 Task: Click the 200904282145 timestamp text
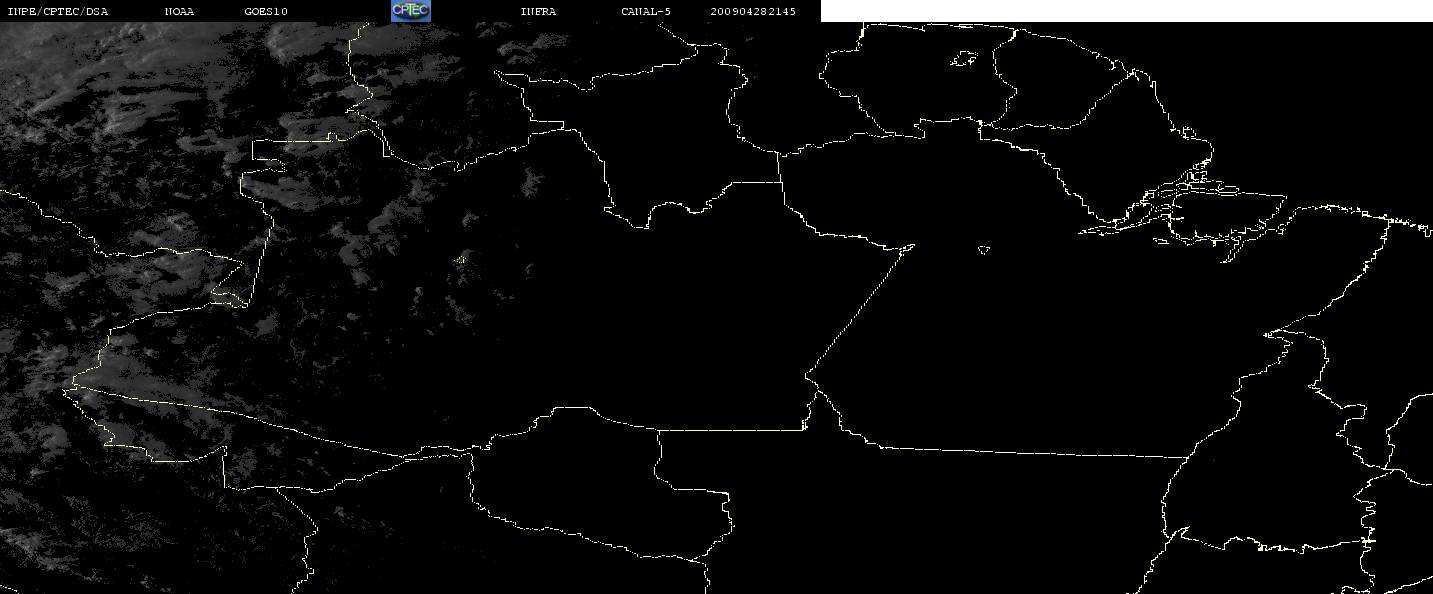tap(753, 12)
